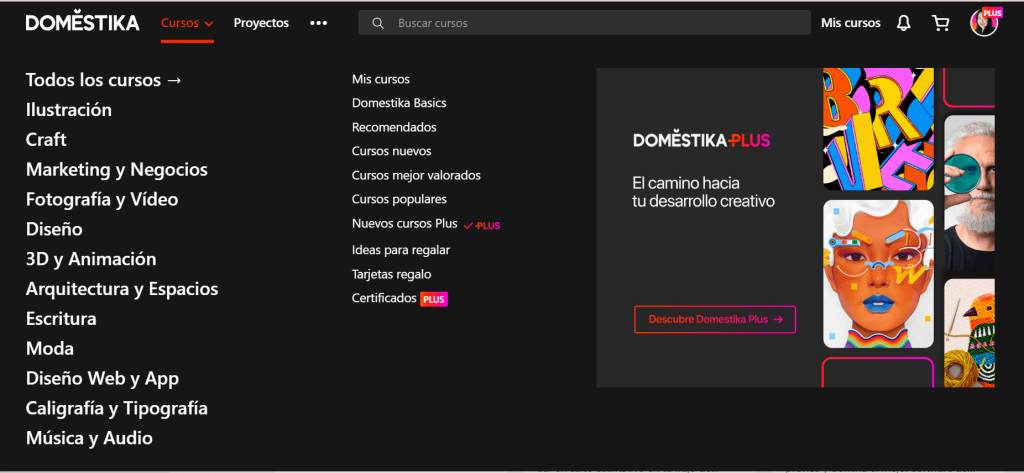This screenshot has height=473, width=1024.
Task: Open Recomendados link
Action: pyautogui.click(x=394, y=127)
